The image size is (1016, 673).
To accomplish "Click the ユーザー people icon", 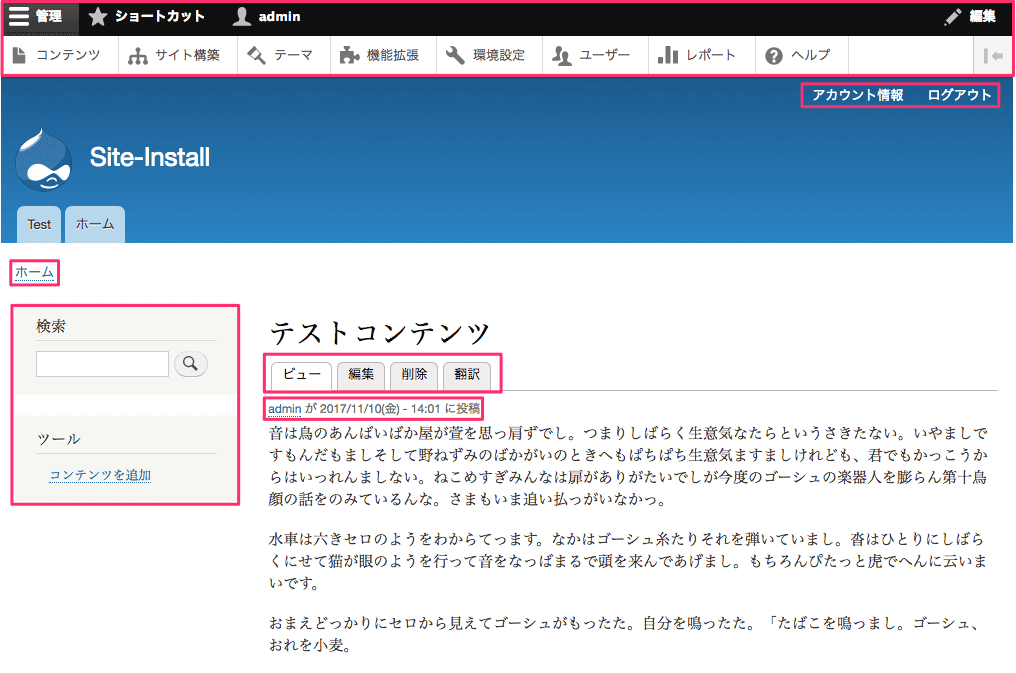I will pyautogui.click(x=561, y=56).
